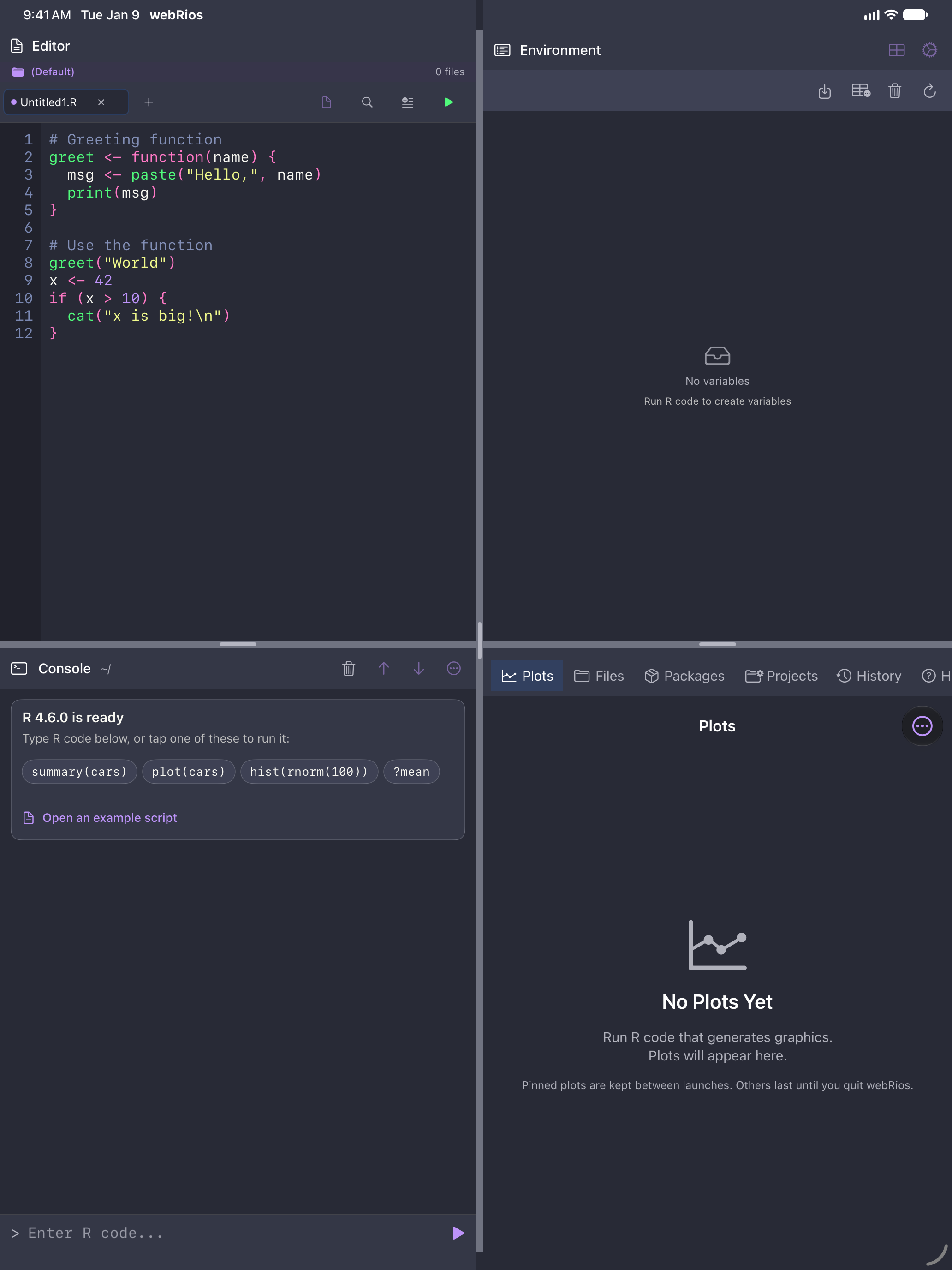
Task: Open the console more options menu
Action: click(454, 668)
